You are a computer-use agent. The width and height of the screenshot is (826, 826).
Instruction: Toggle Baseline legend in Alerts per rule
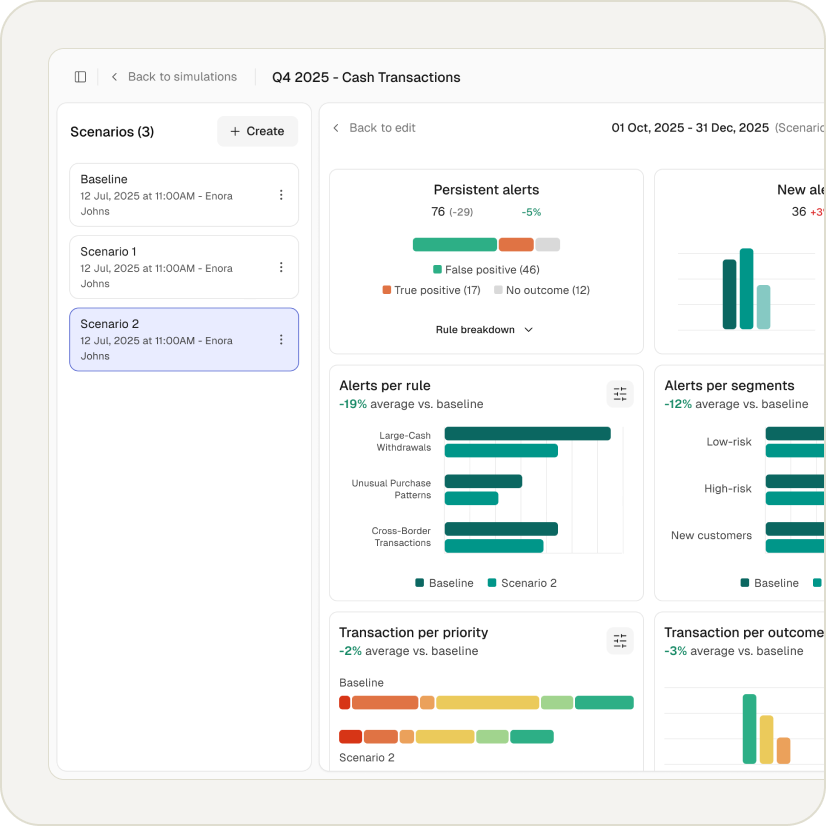445,583
